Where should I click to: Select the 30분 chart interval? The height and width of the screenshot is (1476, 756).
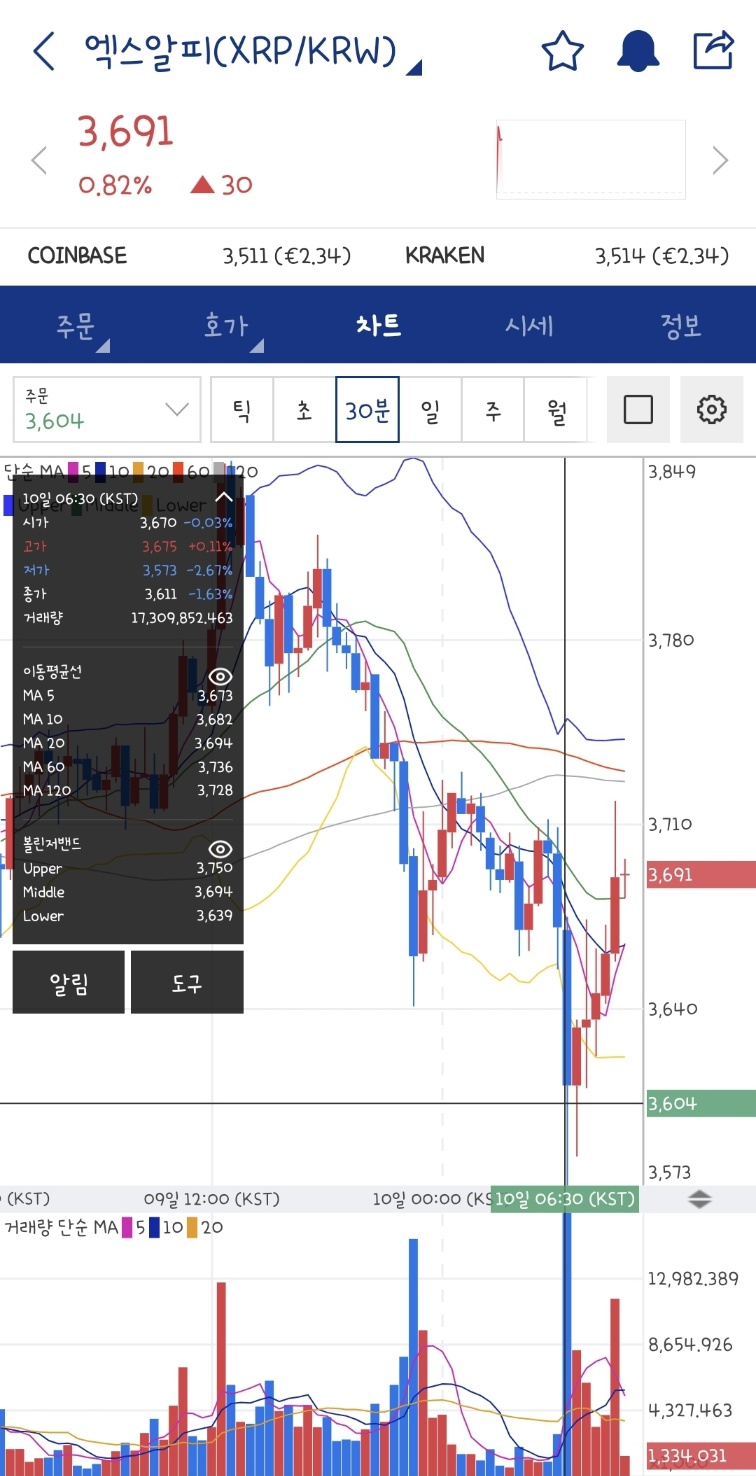click(367, 410)
